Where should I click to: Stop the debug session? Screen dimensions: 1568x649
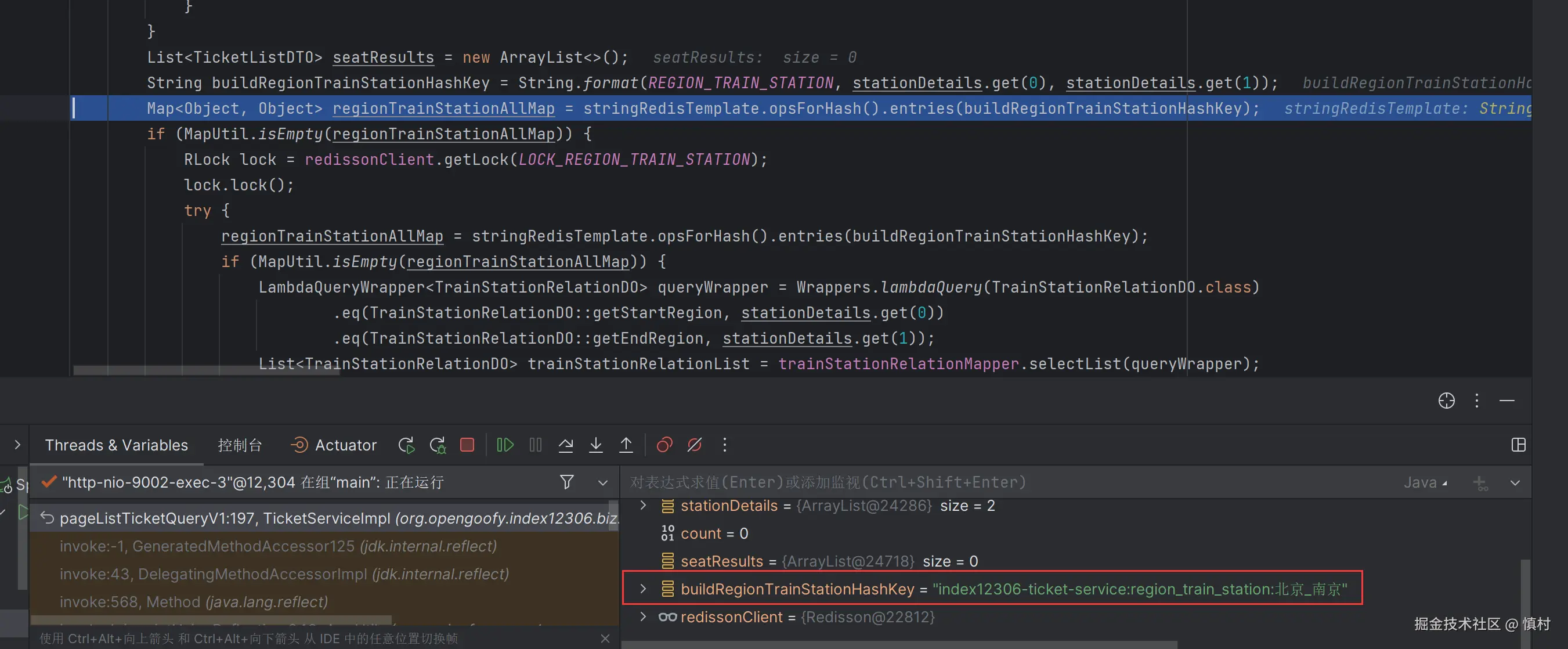pos(467,446)
